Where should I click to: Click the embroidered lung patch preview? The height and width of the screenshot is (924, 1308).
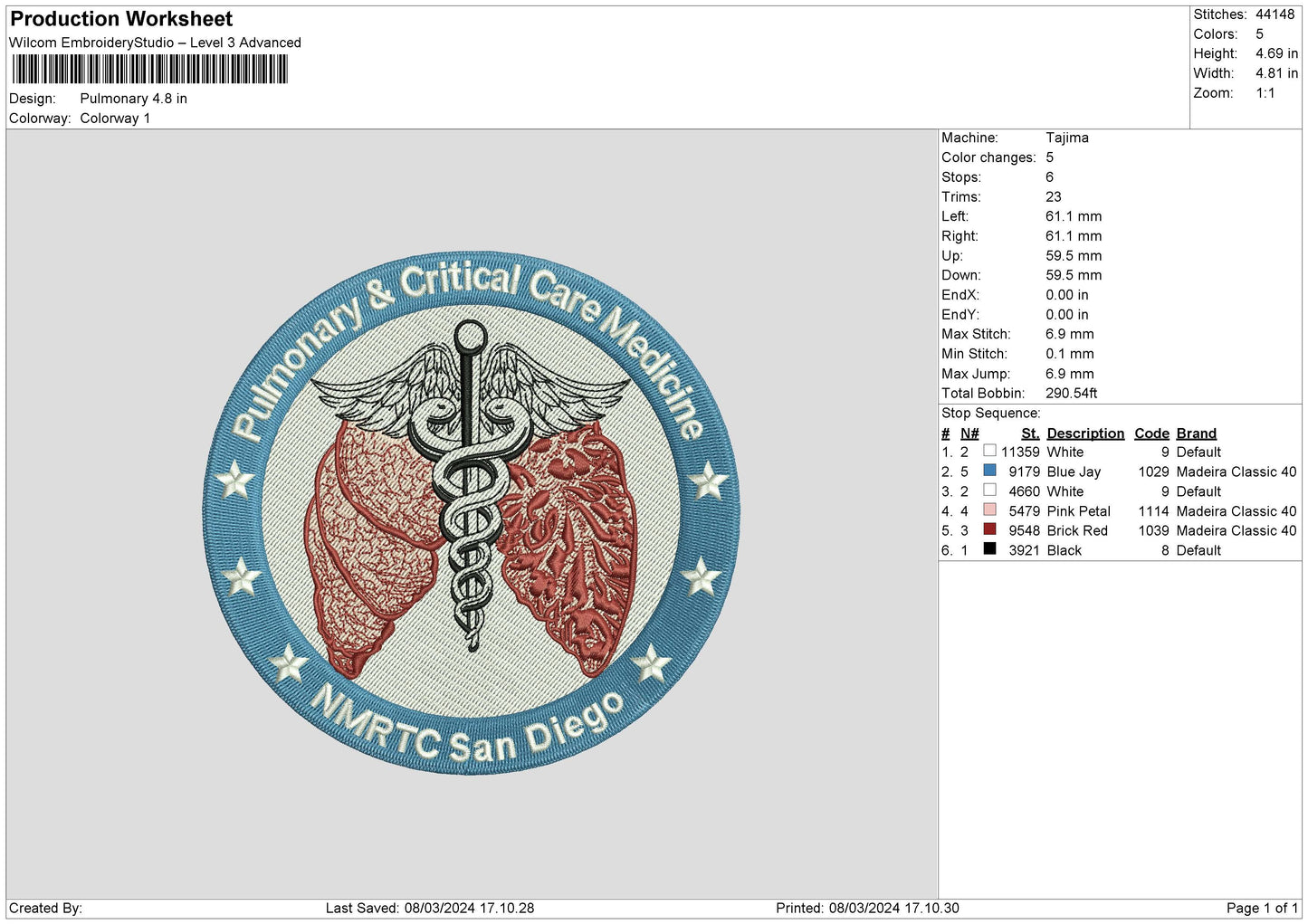tap(471, 512)
